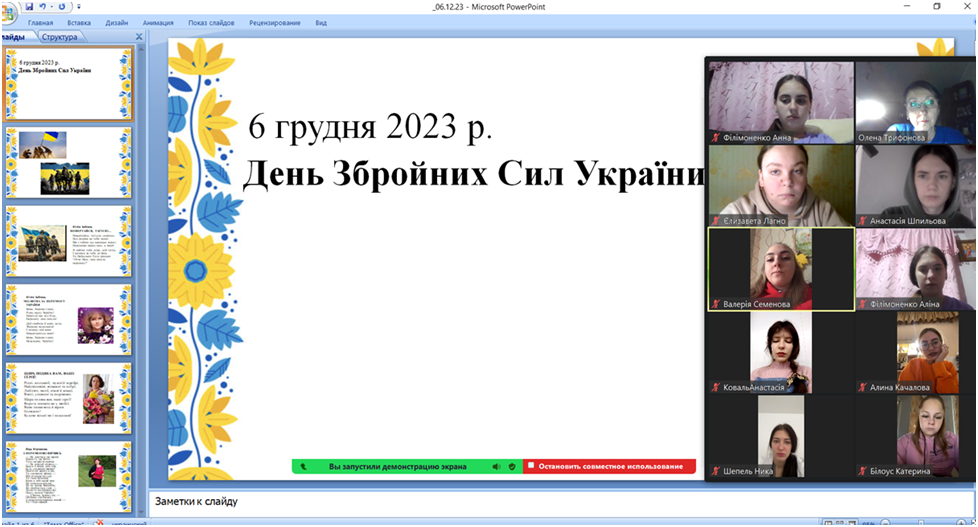978x527 pixels.
Task: Open the Undo history dropdown arrow
Action: point(54,7)
